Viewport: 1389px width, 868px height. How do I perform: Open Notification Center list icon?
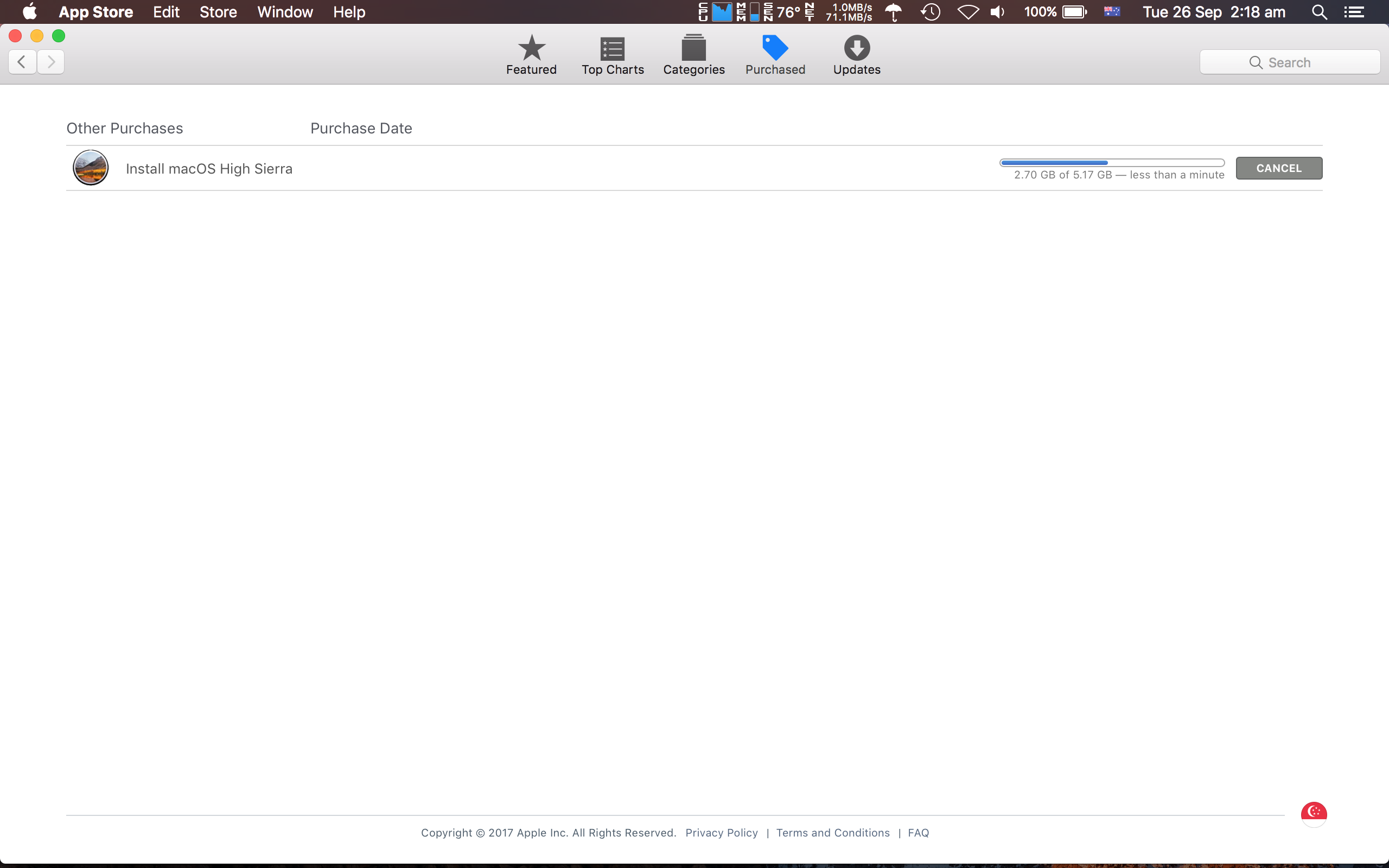click(x=1354, y=12)
